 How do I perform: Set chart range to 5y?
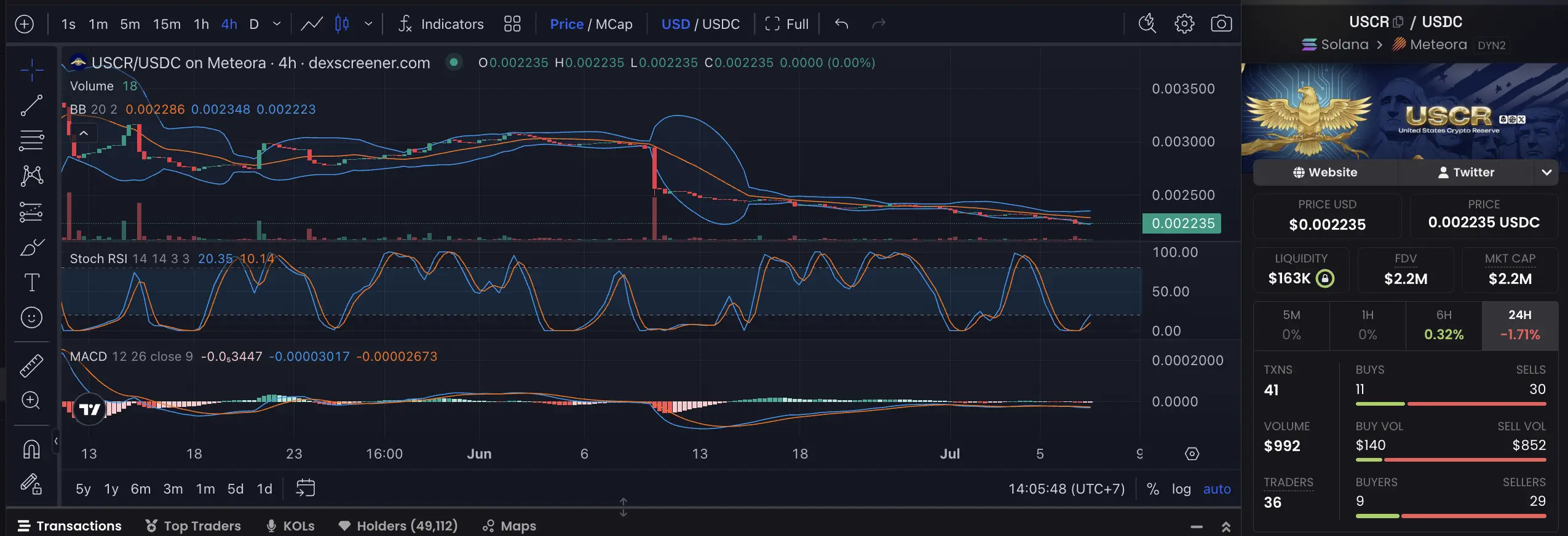pyautogui.click(x=83, y=489)
